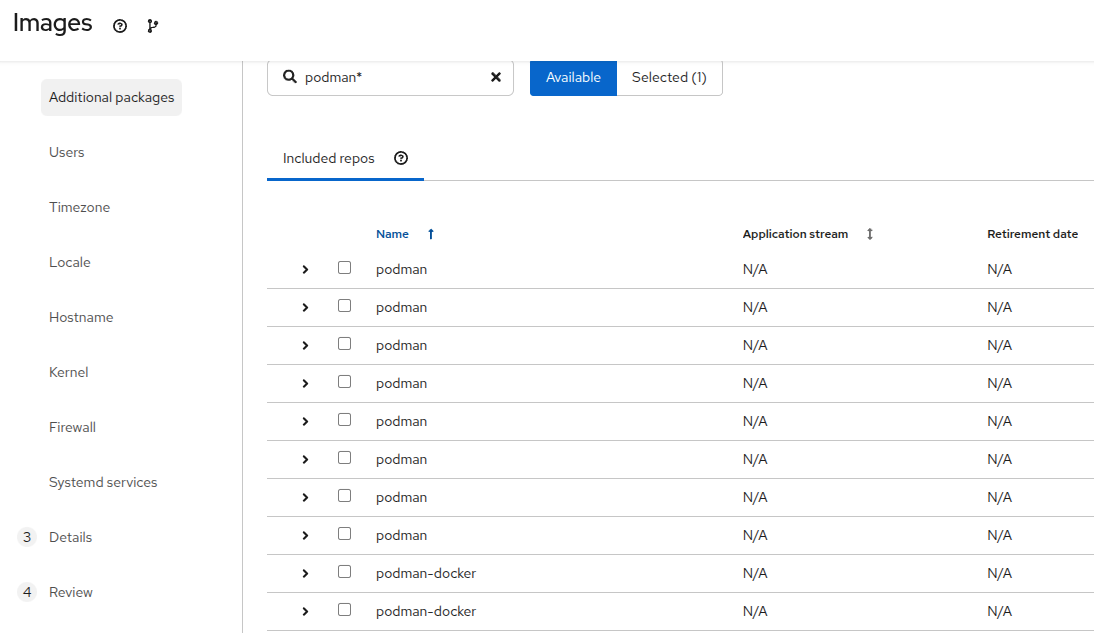This screenshot has height=633, width=1094.
Task: Open the Firewall step in sidebar
Action: tap(72, 427)
